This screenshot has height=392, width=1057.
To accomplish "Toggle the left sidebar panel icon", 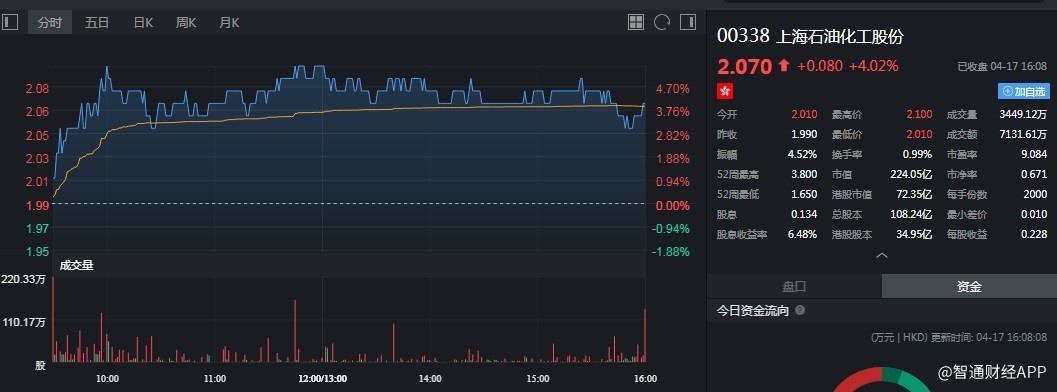I will tap(10, 22).
